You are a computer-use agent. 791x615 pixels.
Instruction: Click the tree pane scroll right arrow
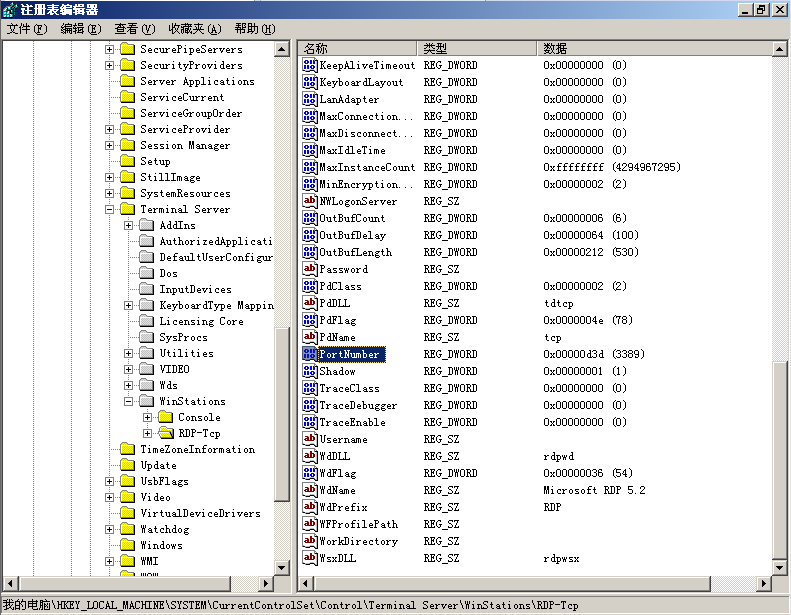[x=265, y=584]
